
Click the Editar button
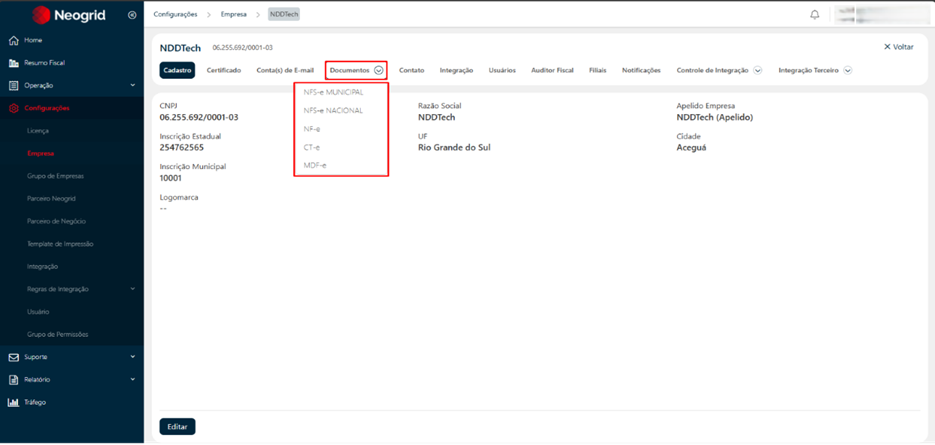[177, 427]
